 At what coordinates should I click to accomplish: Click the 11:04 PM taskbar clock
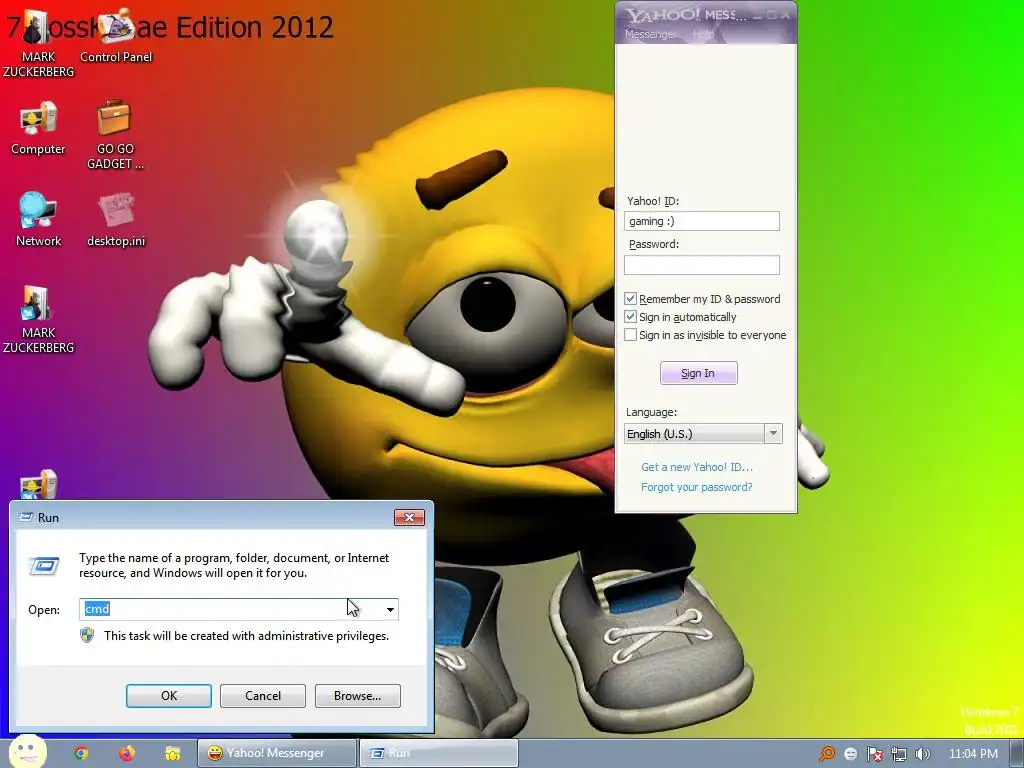click(x=973, y=754)
